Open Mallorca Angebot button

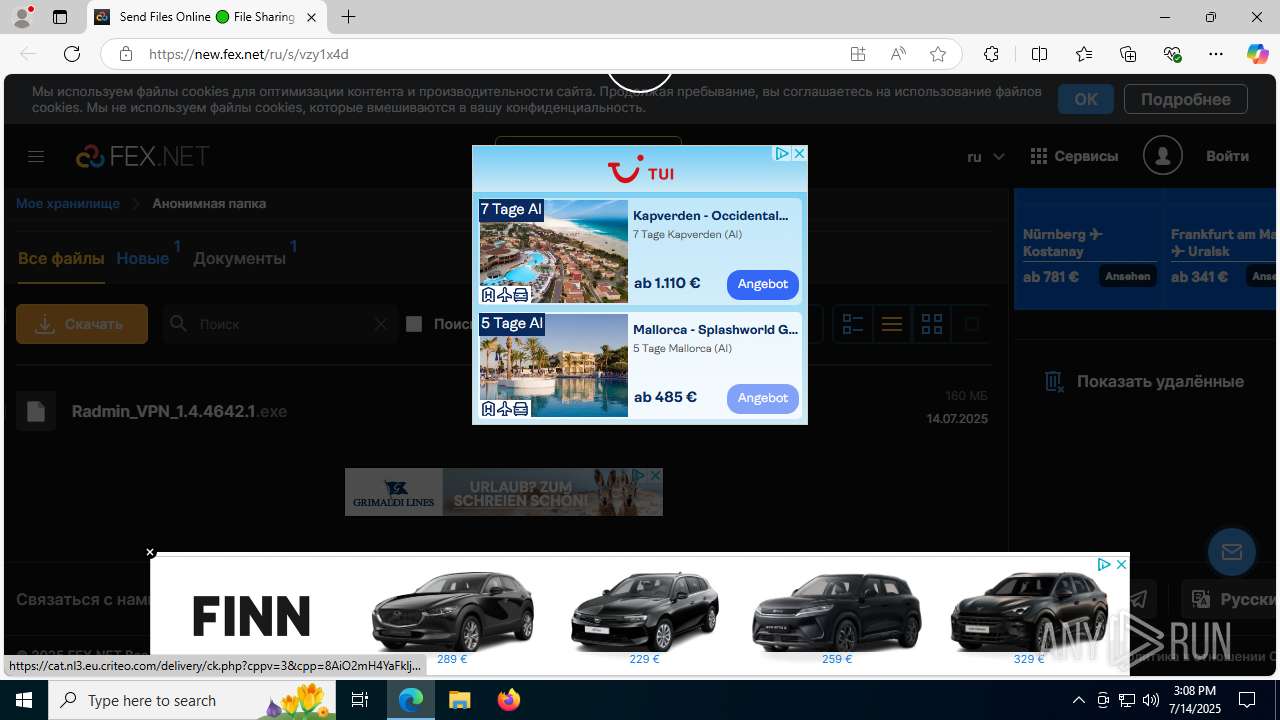click(x=762, y=398)
